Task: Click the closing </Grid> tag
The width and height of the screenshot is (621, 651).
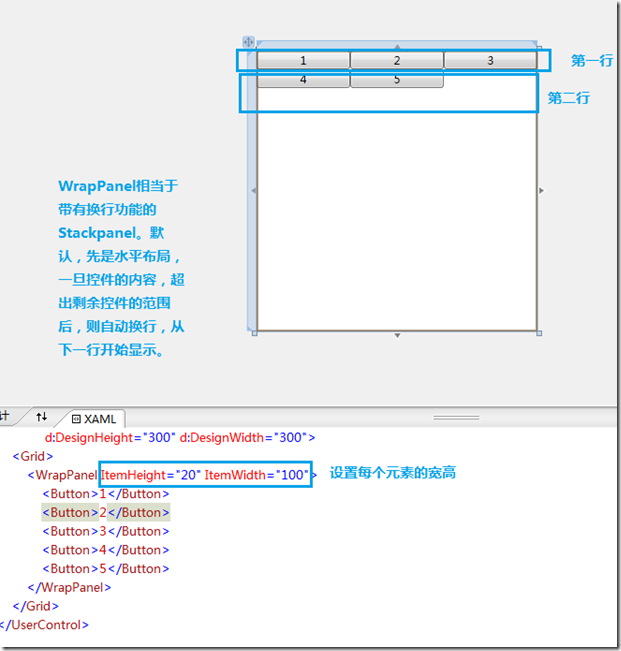Action: coord(36,606)
